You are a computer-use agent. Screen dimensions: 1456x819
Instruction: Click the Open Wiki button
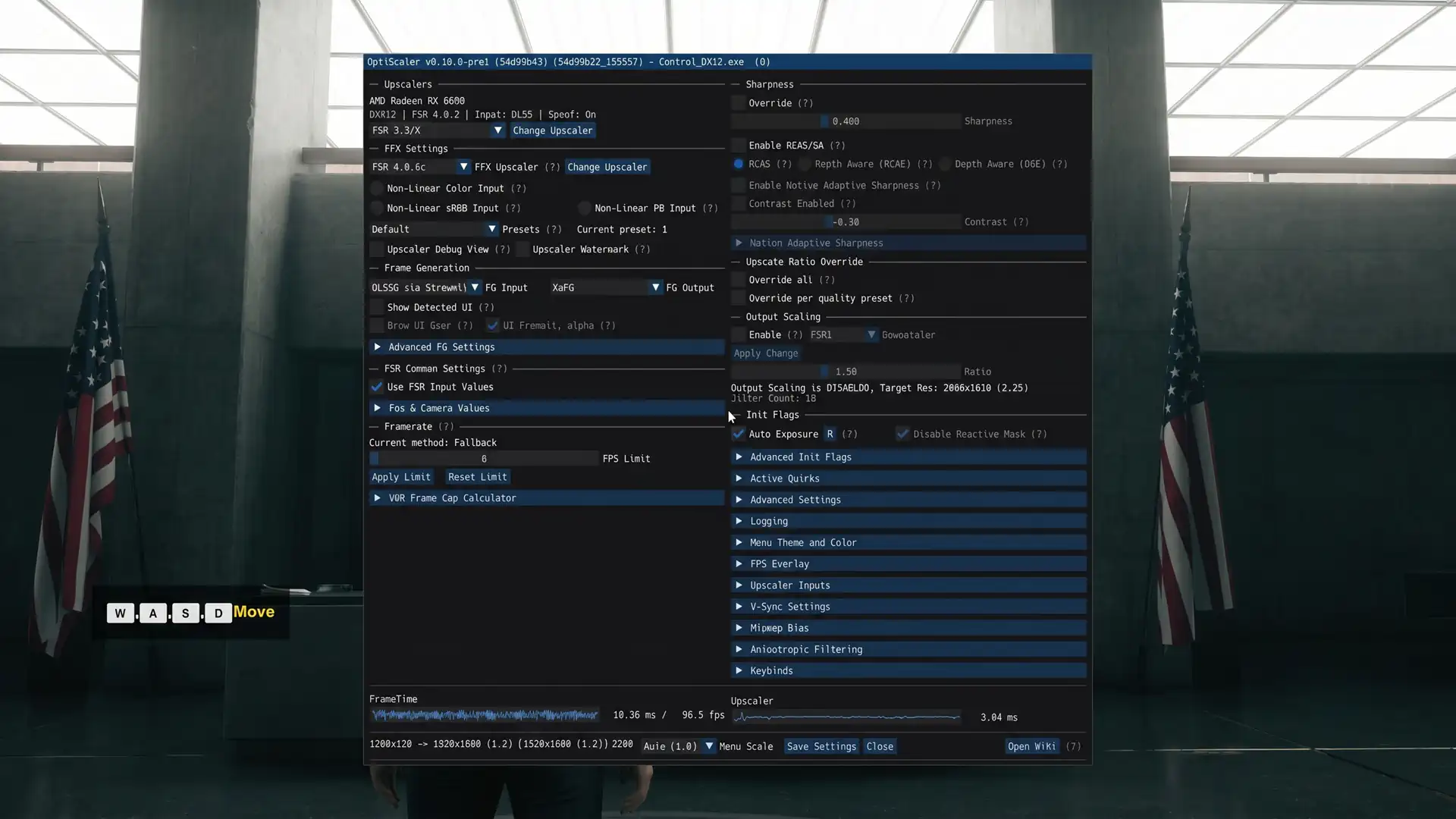(x=1031, y=746)
